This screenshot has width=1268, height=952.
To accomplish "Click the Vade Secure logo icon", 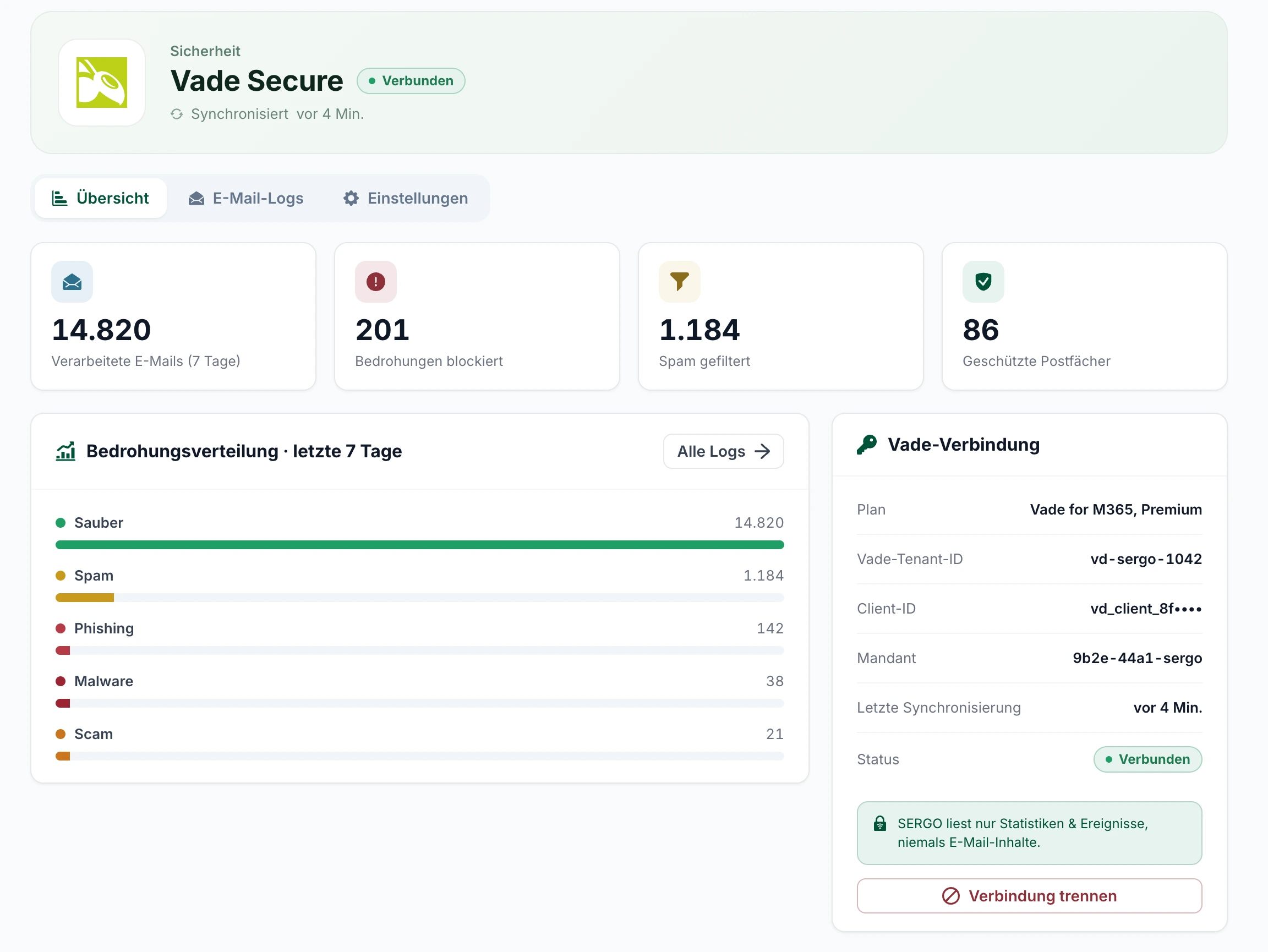I will 101,83.
